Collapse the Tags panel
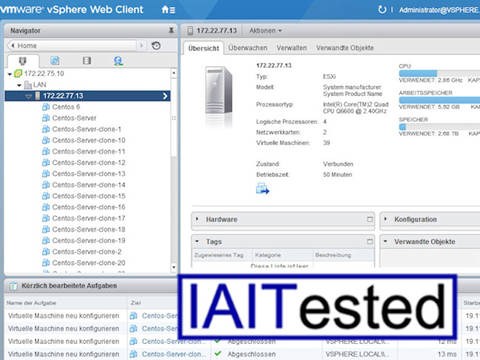Screen dimensions: 480x360 click(197, 241)
